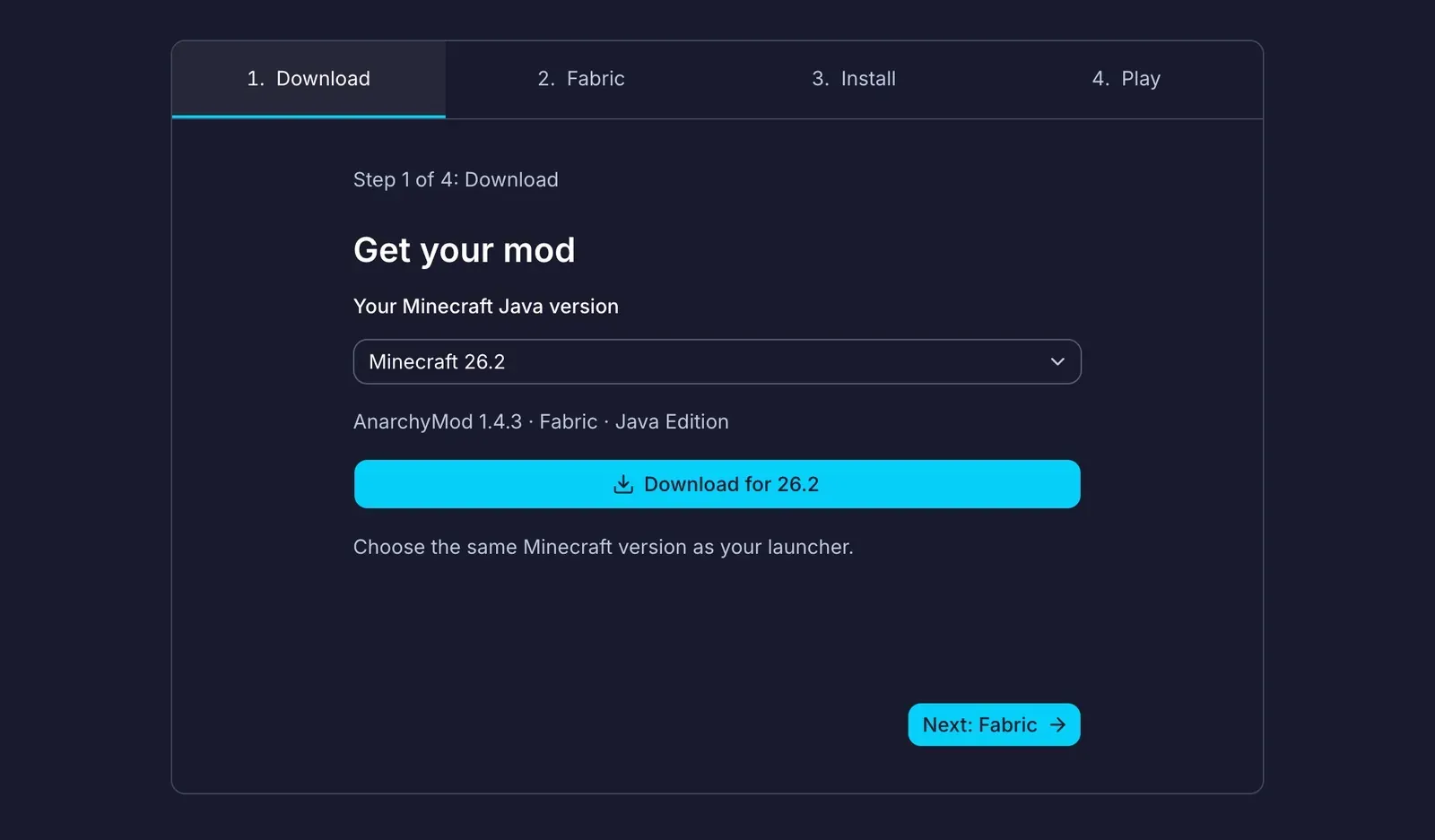Click the right arrow icon in Next: Fabric
Viewport: 1435px width, 840px height.
click(x=1058, y=724)
